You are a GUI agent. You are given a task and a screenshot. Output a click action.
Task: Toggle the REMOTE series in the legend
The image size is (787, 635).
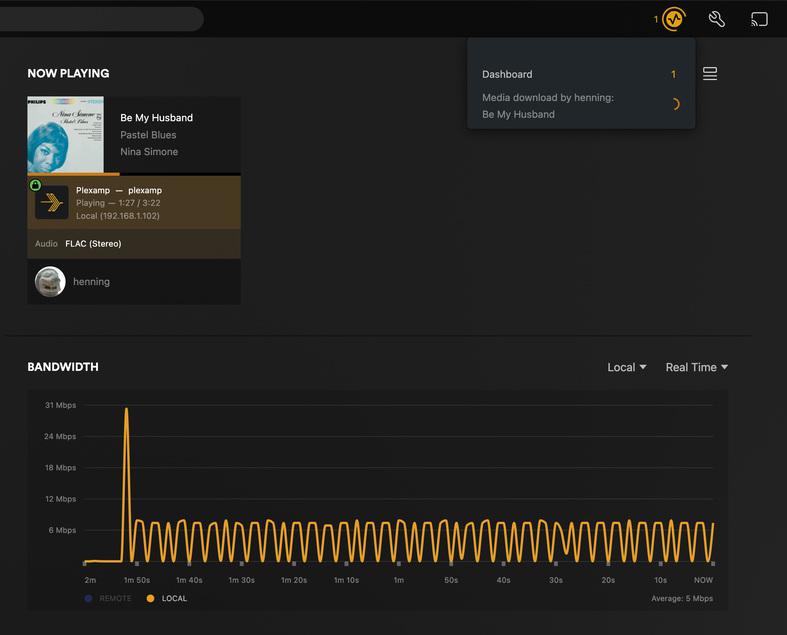[x=108, y=598]
